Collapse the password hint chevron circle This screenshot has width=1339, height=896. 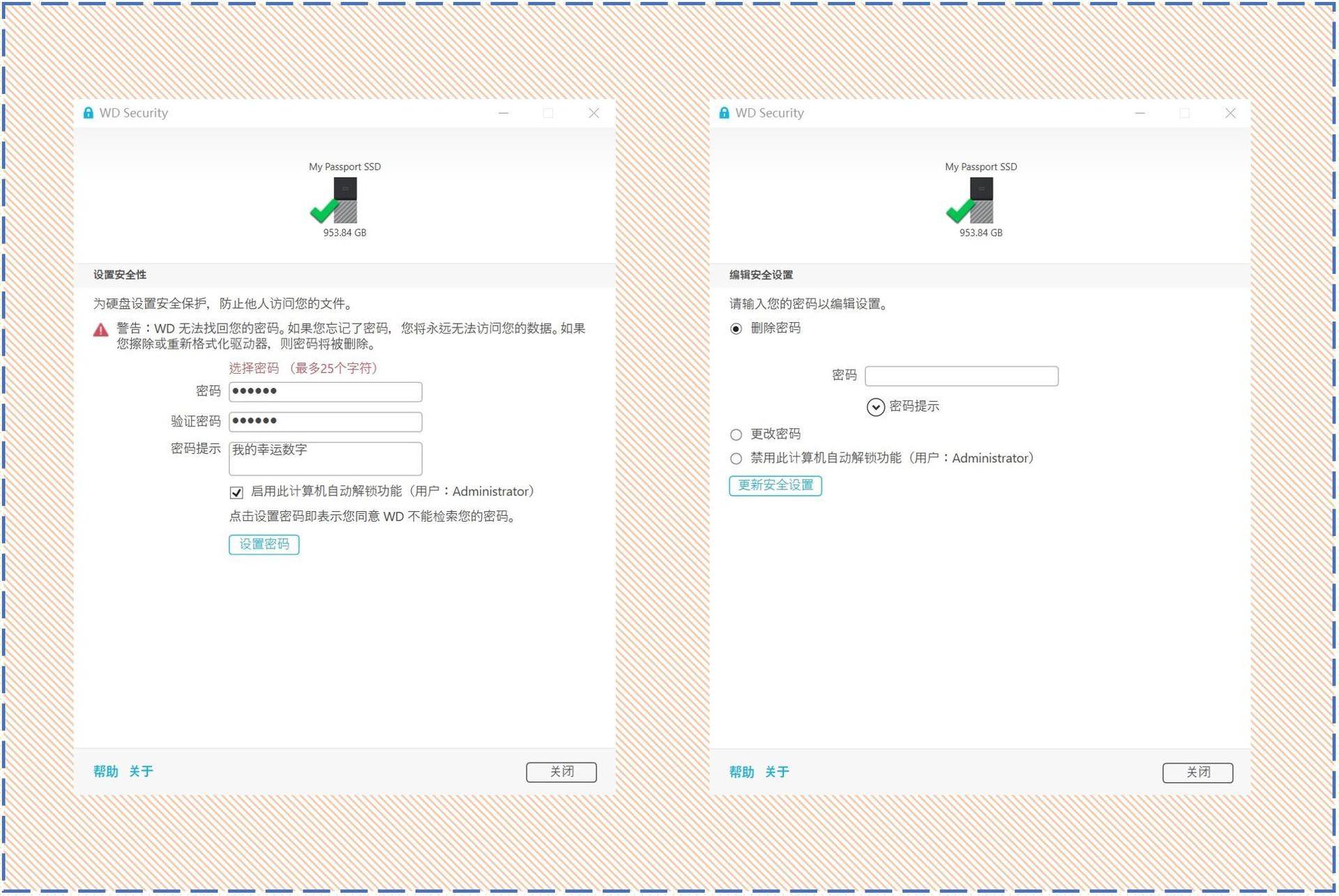pos(876,407)
